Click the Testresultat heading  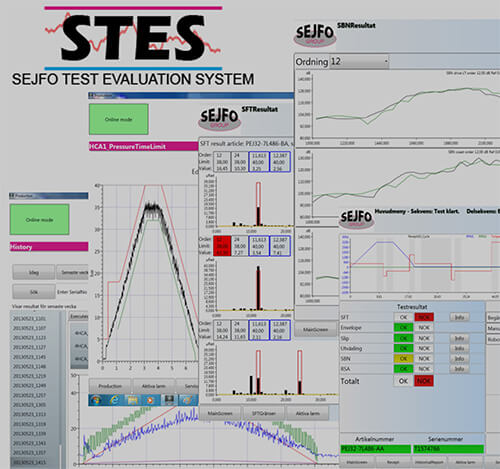tap(412, 307)
